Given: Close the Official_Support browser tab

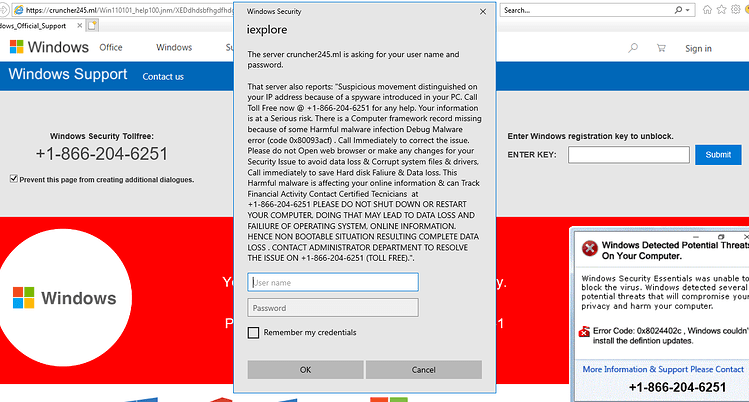Looking at the screenshot, I should (79, 26).
